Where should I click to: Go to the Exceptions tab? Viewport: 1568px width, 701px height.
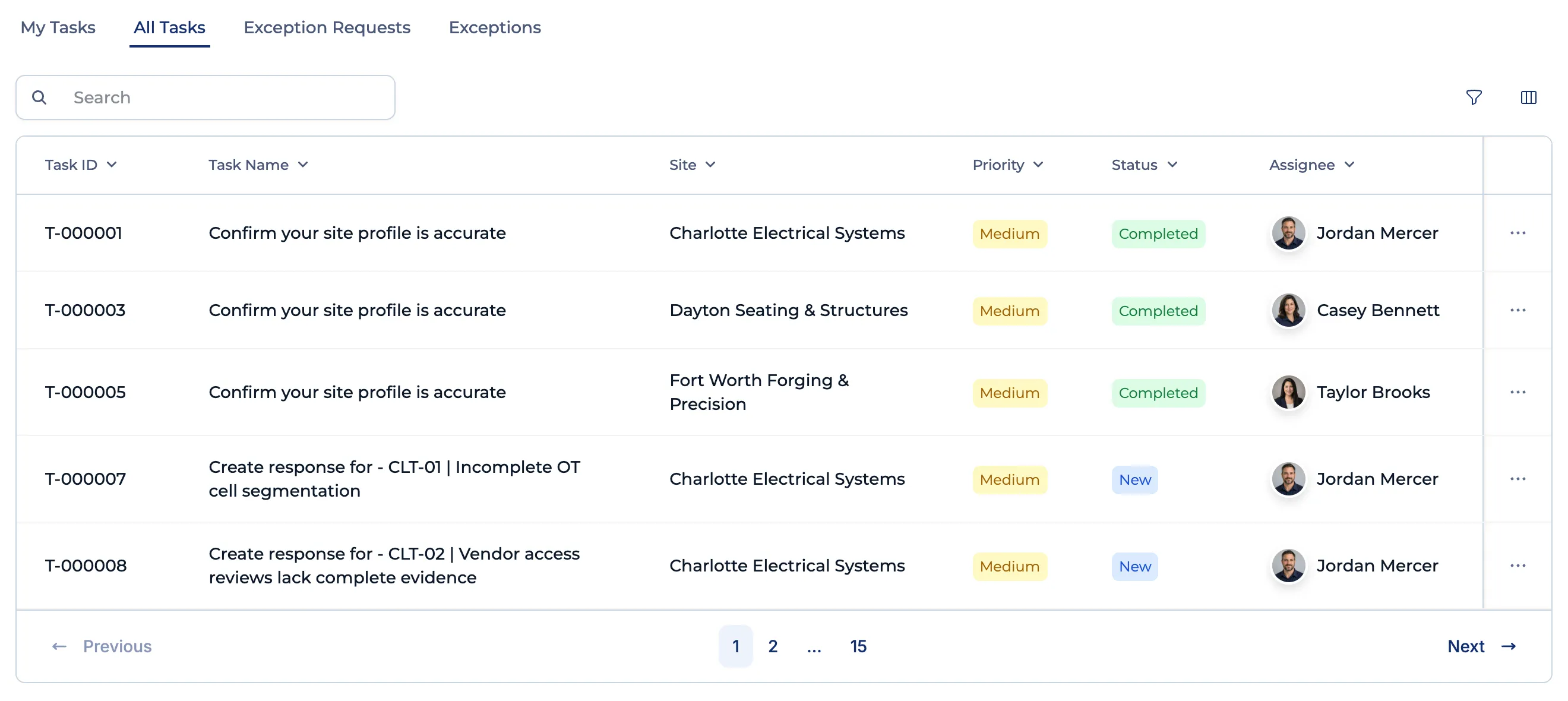click(494, 27)
